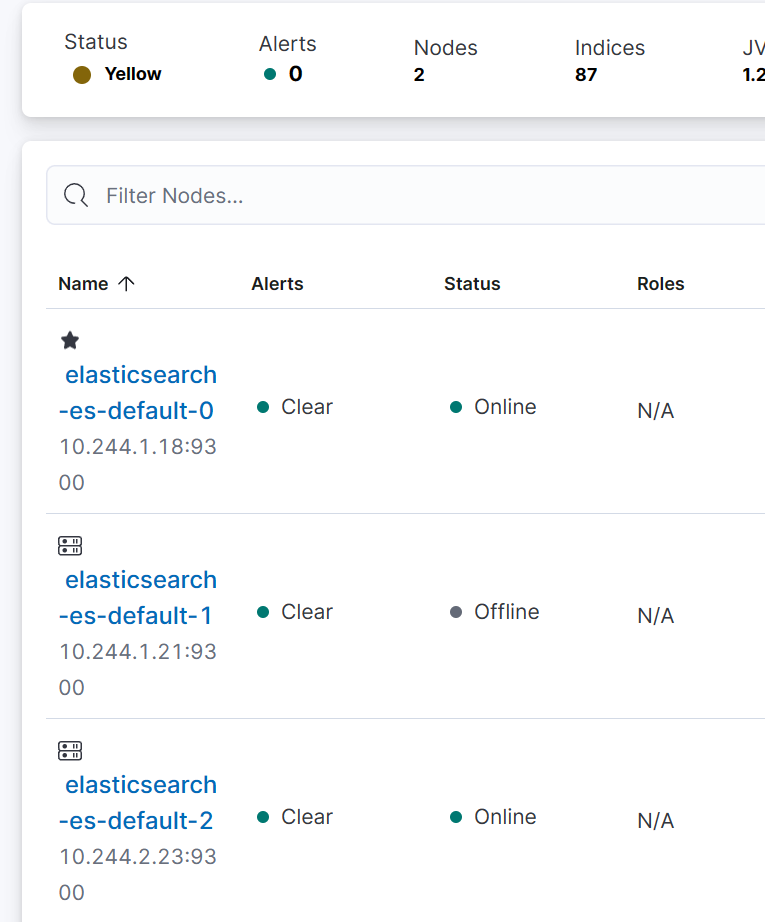
Task: Click the gray Offline status dot
Action: coord(456,612)
